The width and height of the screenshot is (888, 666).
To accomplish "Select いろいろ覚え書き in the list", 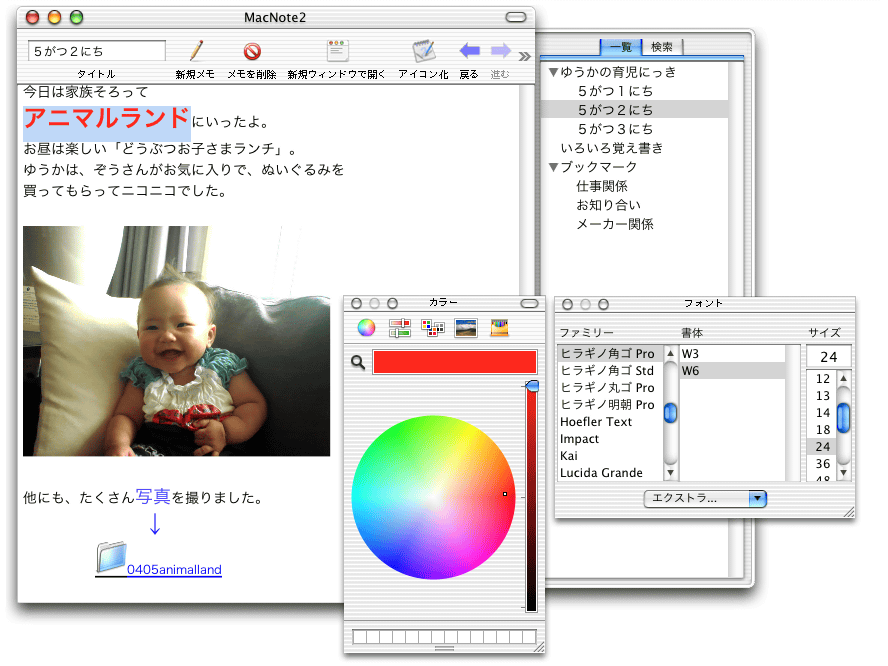I will [612, 148].
